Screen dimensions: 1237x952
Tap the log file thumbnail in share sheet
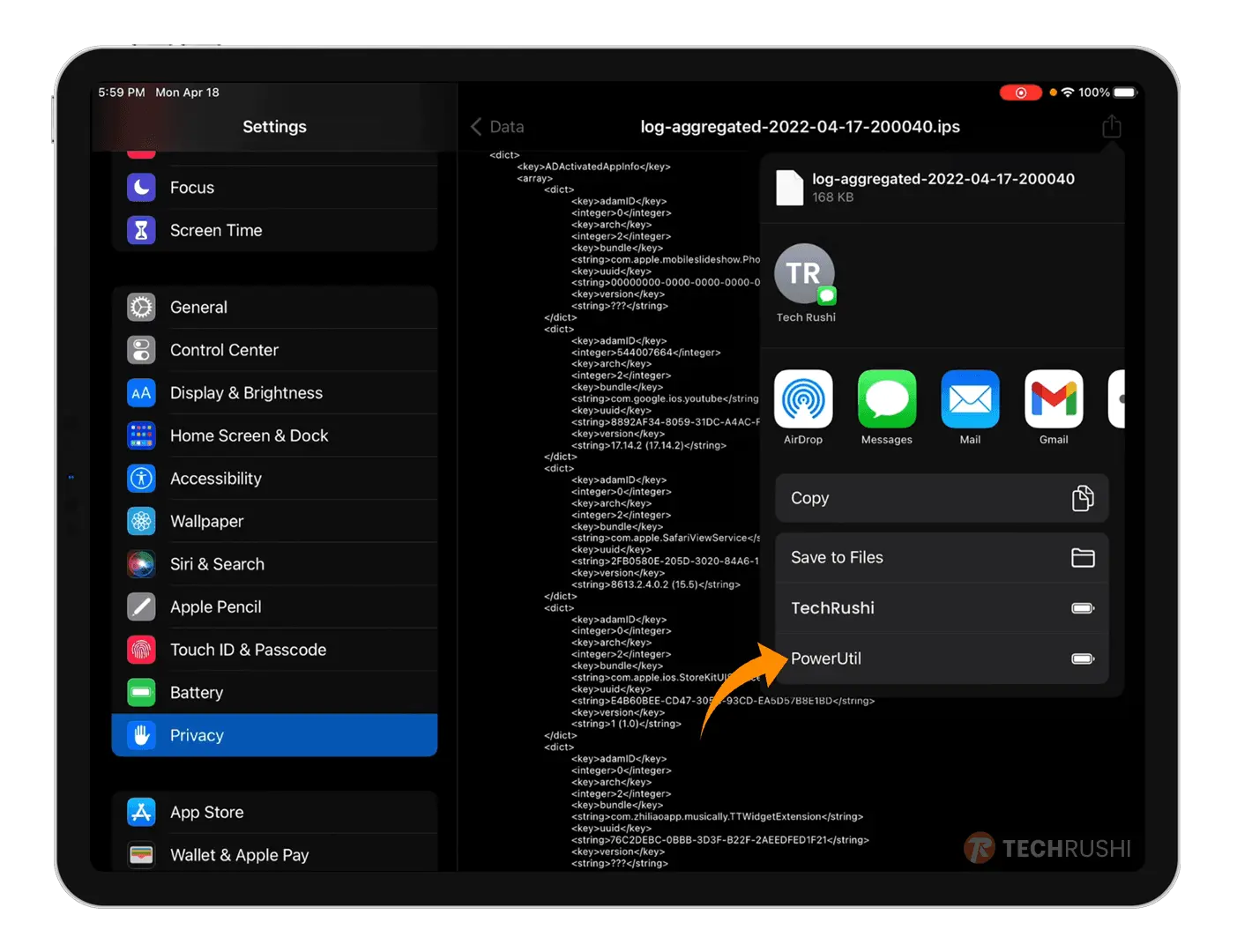(x=789, y=187)
